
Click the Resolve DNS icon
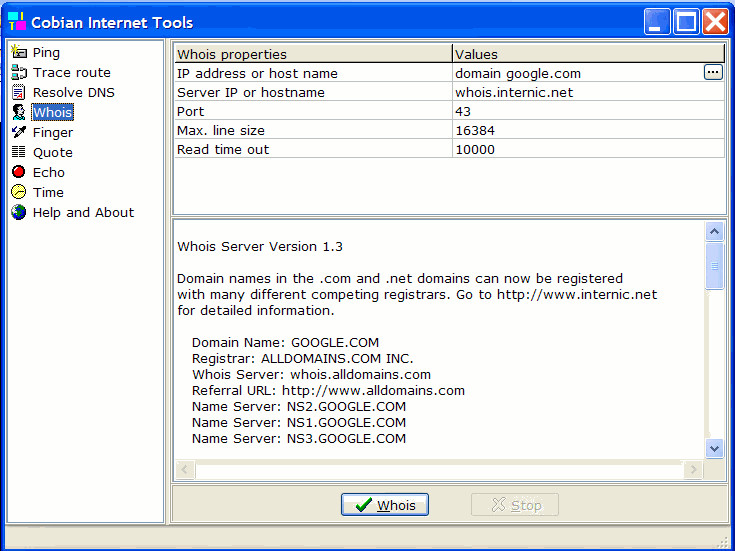(19, 92)
